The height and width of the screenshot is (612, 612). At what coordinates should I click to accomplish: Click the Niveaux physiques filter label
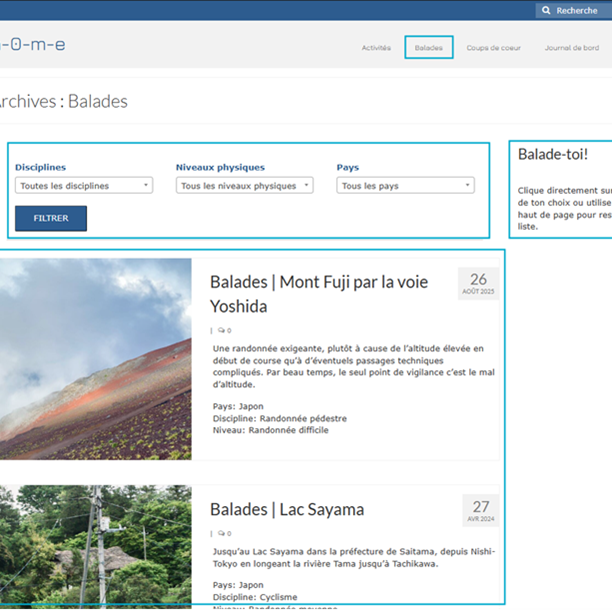coord(220,167)
